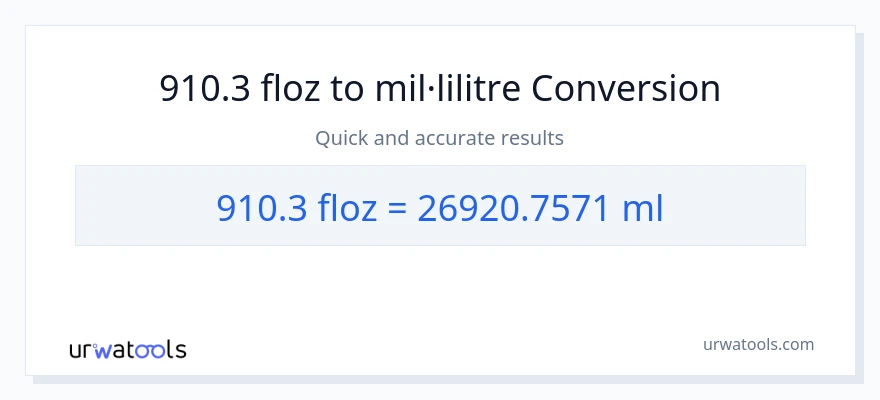Click the urwatools logo
The width and height of the screenshot is (880, 400).
coord(128,349)
